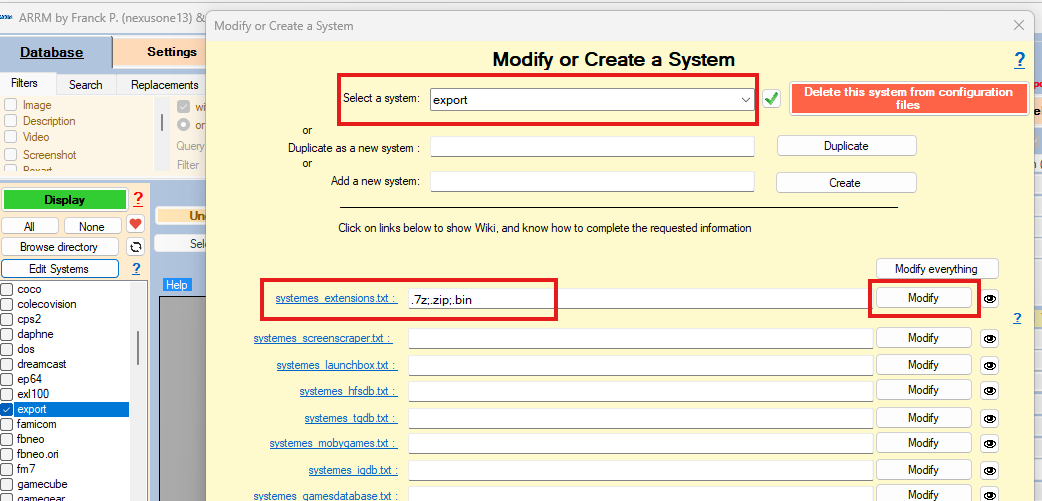1042x501 pixels.
Task: Click the refresh icon beside Browse directory
Action: 136,247
